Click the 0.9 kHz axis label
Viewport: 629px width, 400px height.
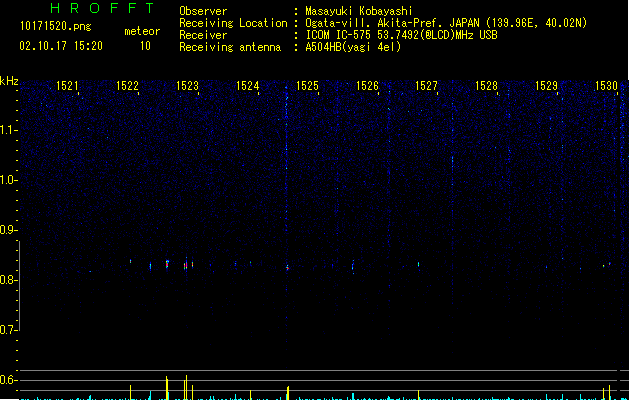(8, 230)
